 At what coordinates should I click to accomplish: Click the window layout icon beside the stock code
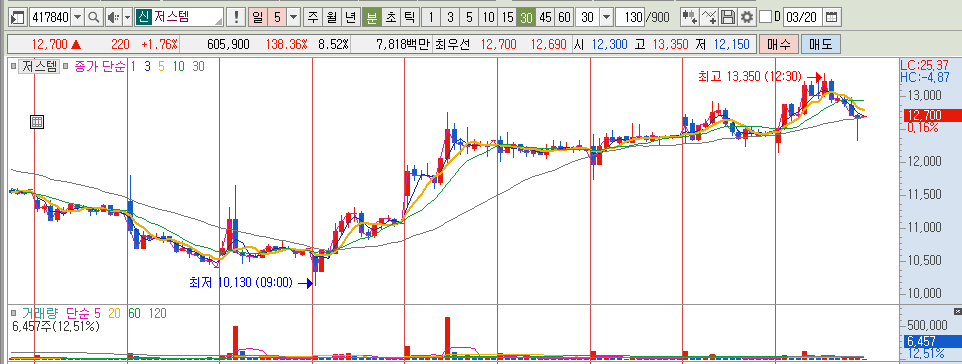click(x=18, y=17)
